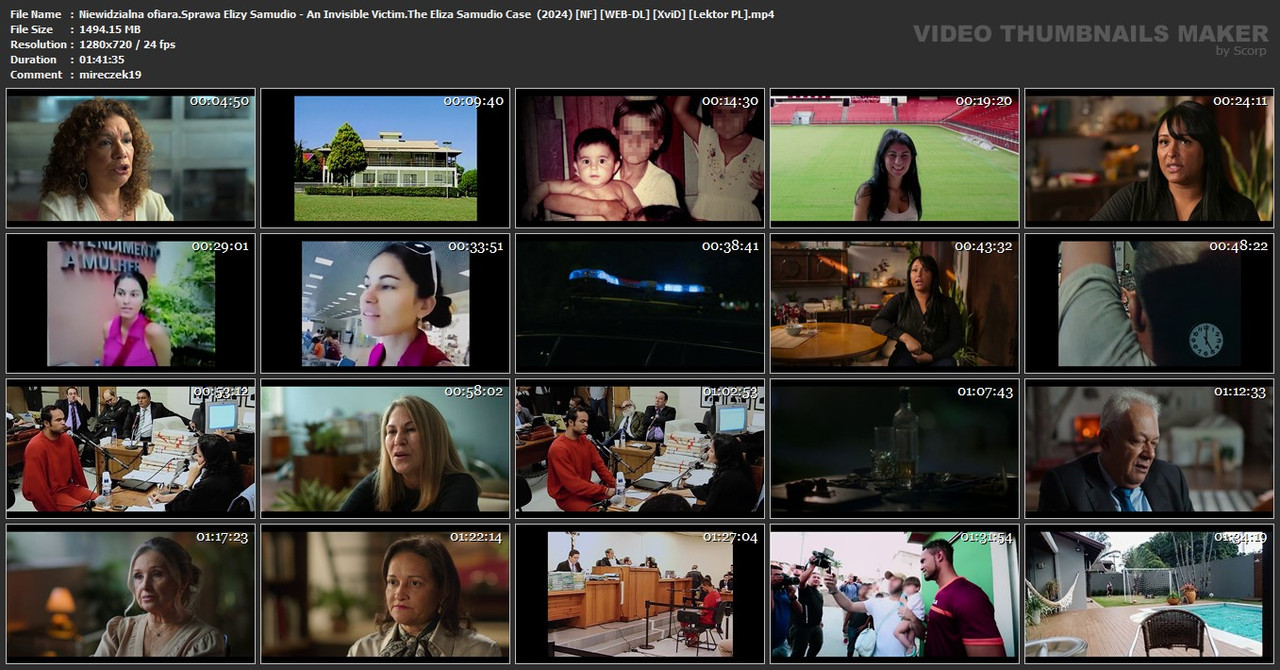Select the resolution value 1280x720 / 24 fps

click(127, 44)
